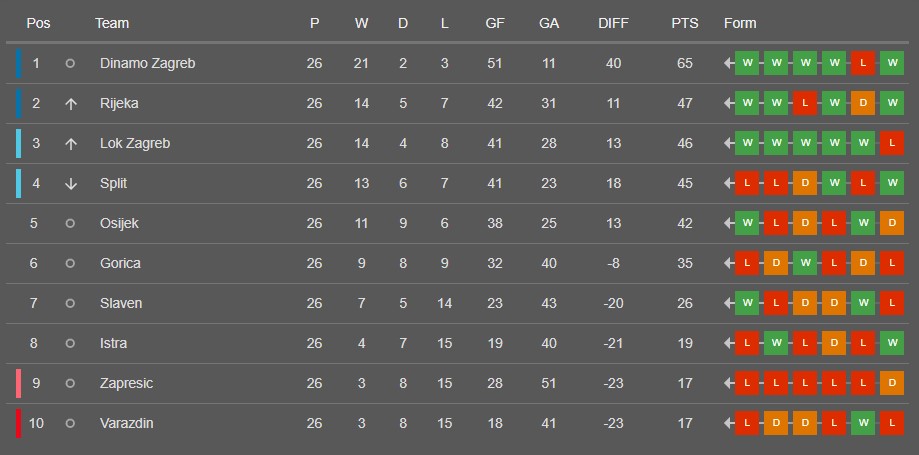The image size is (919, 455).
Task: Click the Team column header
Action: [x=112, y=23]
